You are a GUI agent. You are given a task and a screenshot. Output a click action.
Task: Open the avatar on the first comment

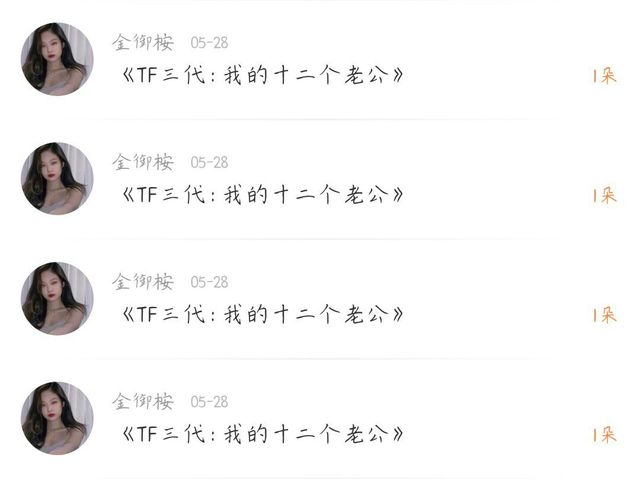point(57,59)
